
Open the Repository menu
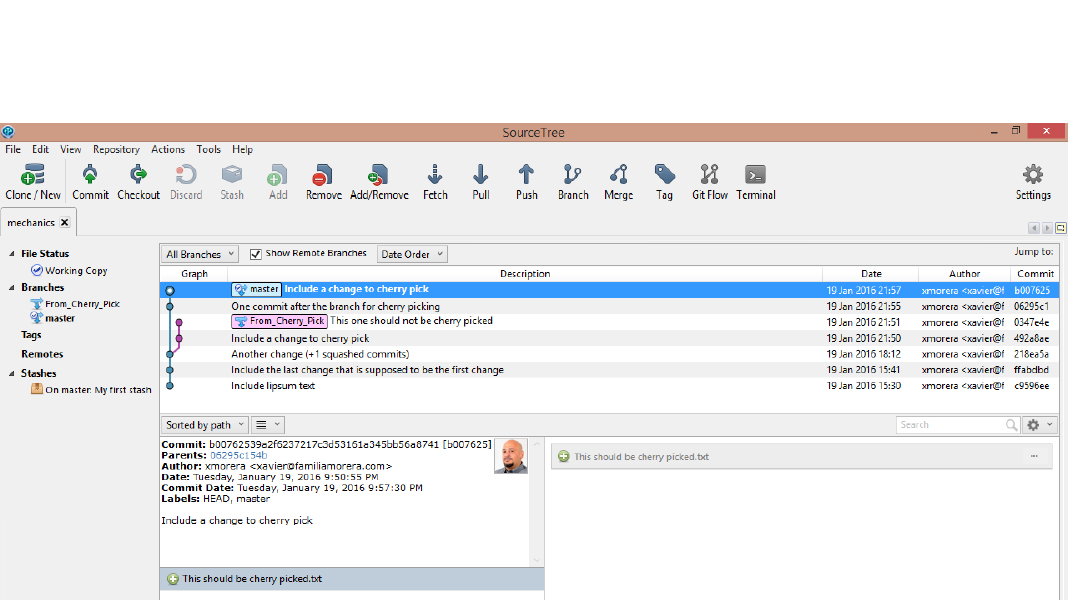coord(116,149)
